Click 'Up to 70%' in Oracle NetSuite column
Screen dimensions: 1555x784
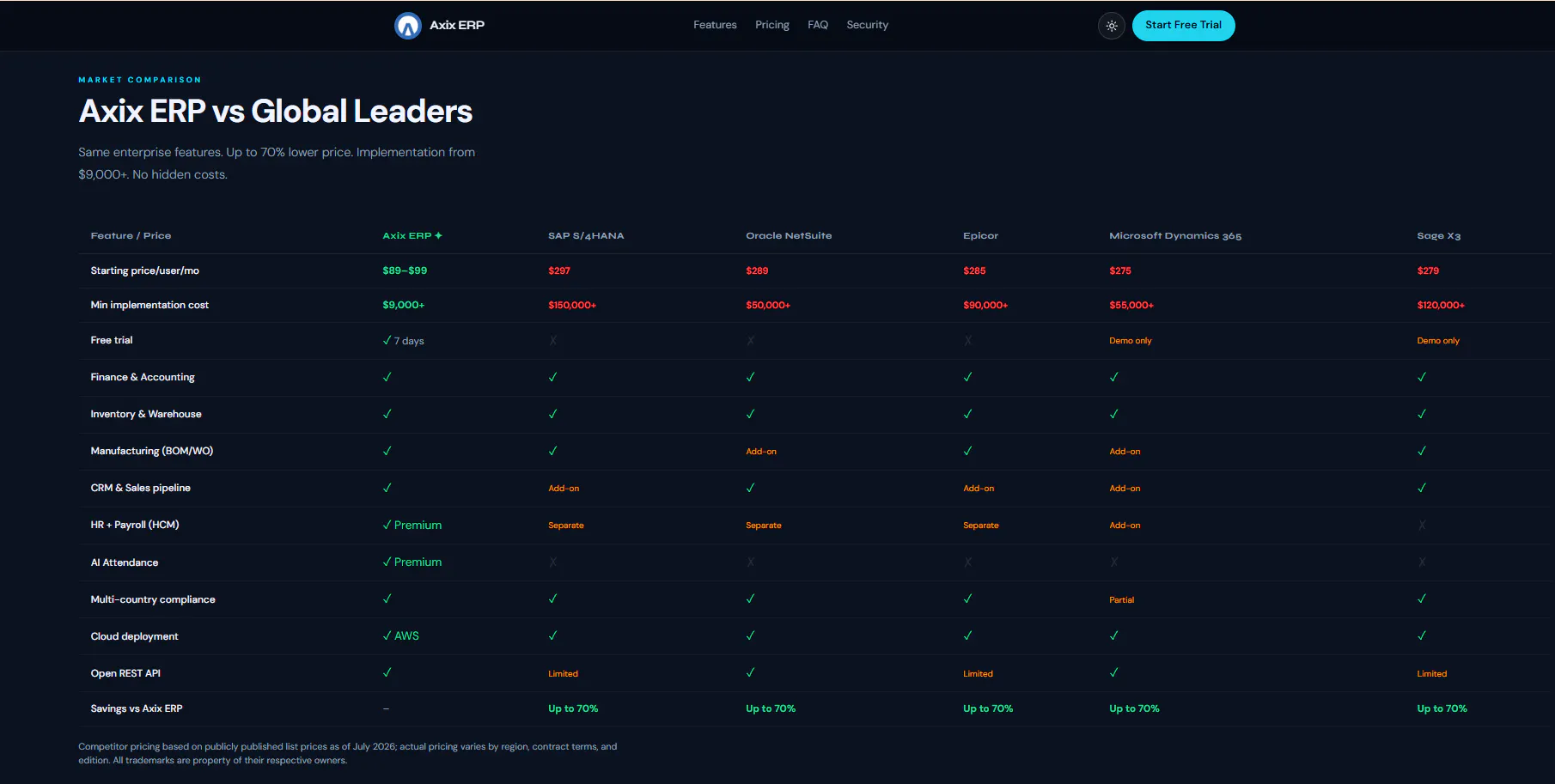(x=771, y=708)
